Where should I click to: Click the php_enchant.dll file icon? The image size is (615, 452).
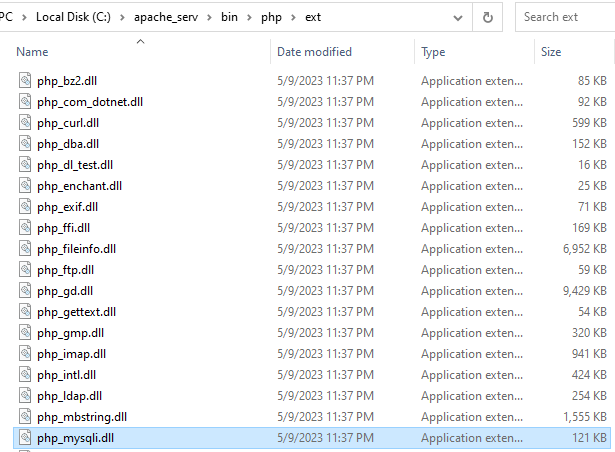click(x=25, y=185)
